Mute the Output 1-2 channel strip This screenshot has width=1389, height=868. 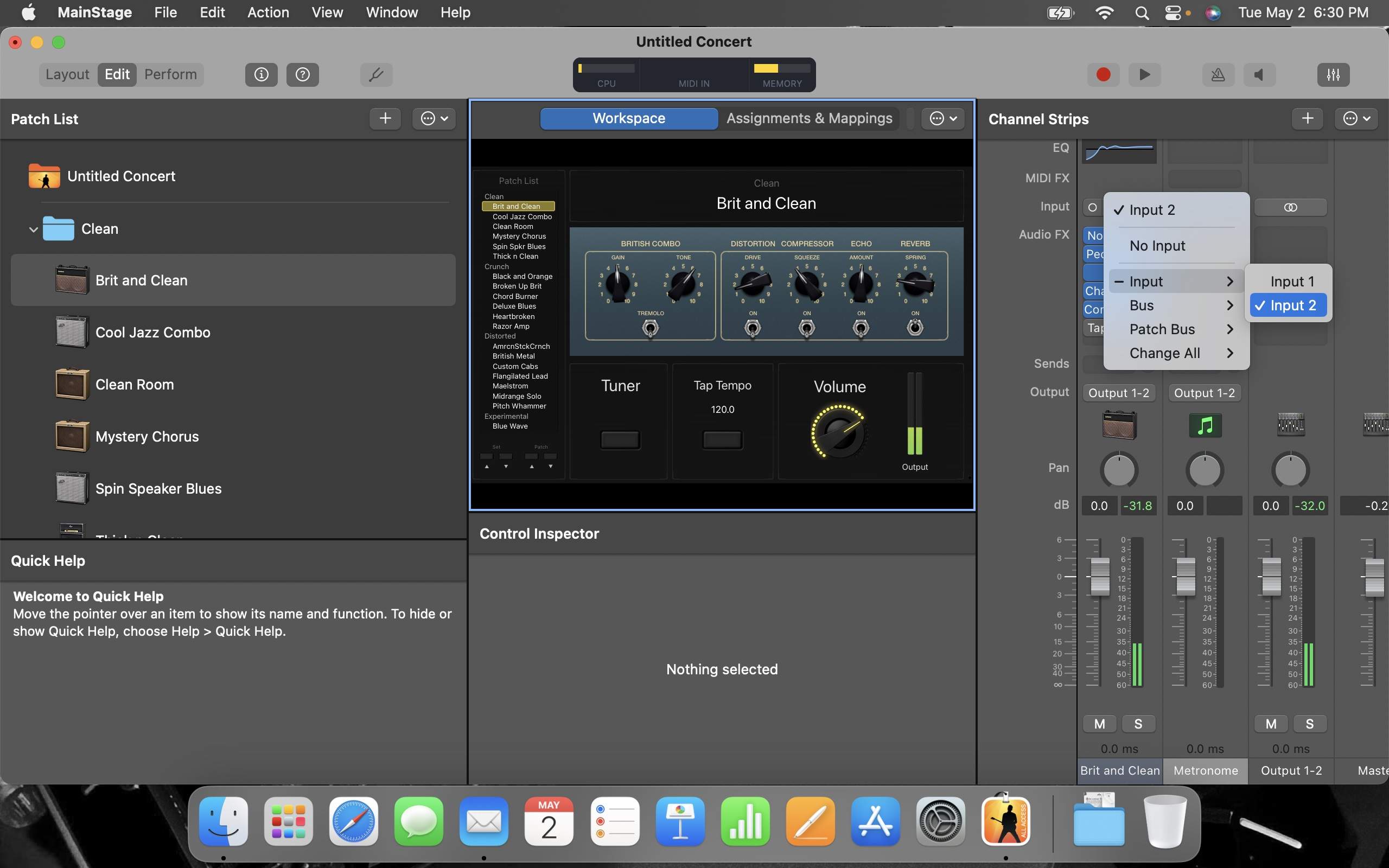pyautogui.click(x=1271, y=724)
